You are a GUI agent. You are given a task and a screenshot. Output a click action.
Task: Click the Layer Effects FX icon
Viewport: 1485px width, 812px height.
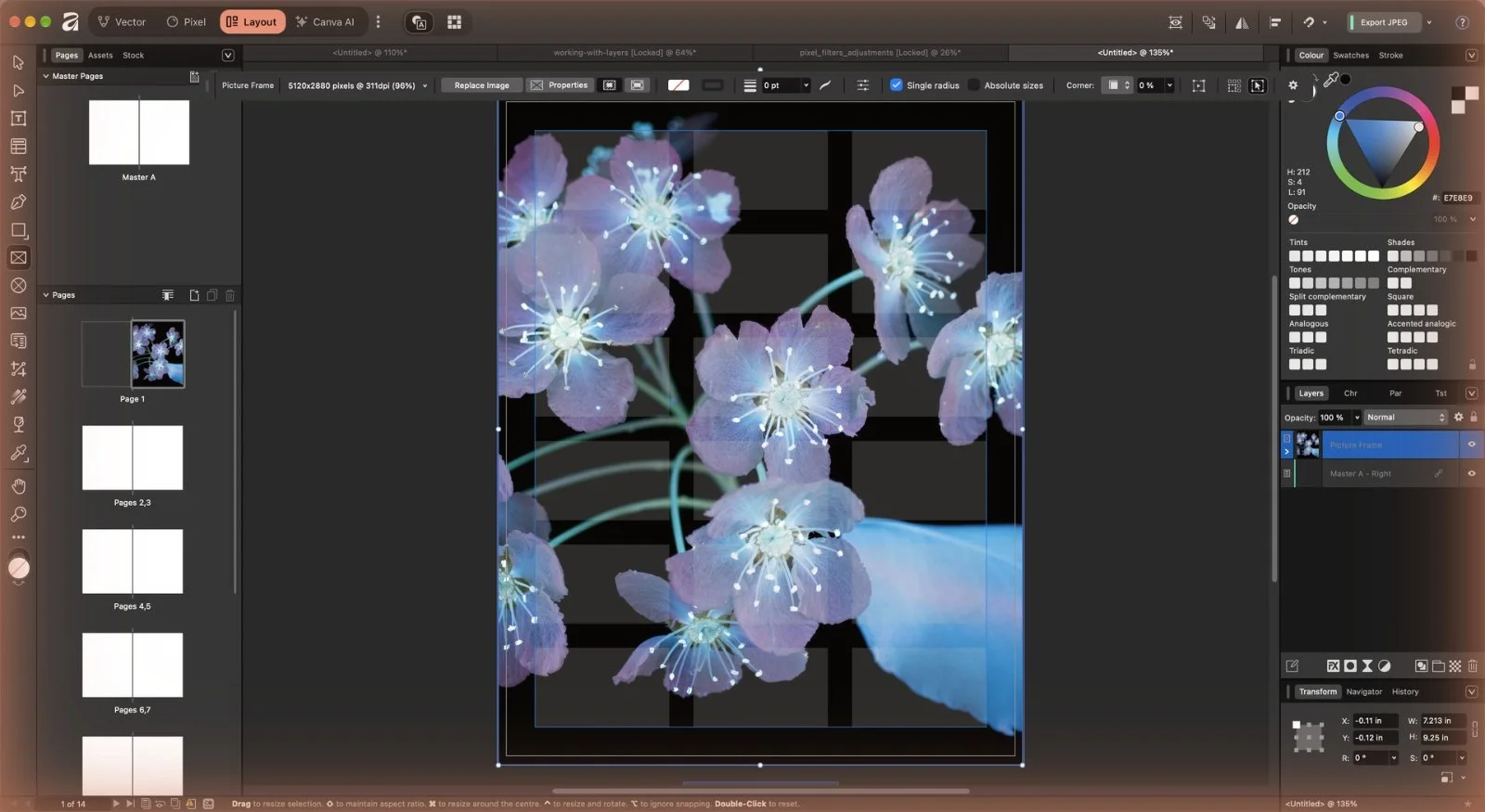coord(1333,665)
